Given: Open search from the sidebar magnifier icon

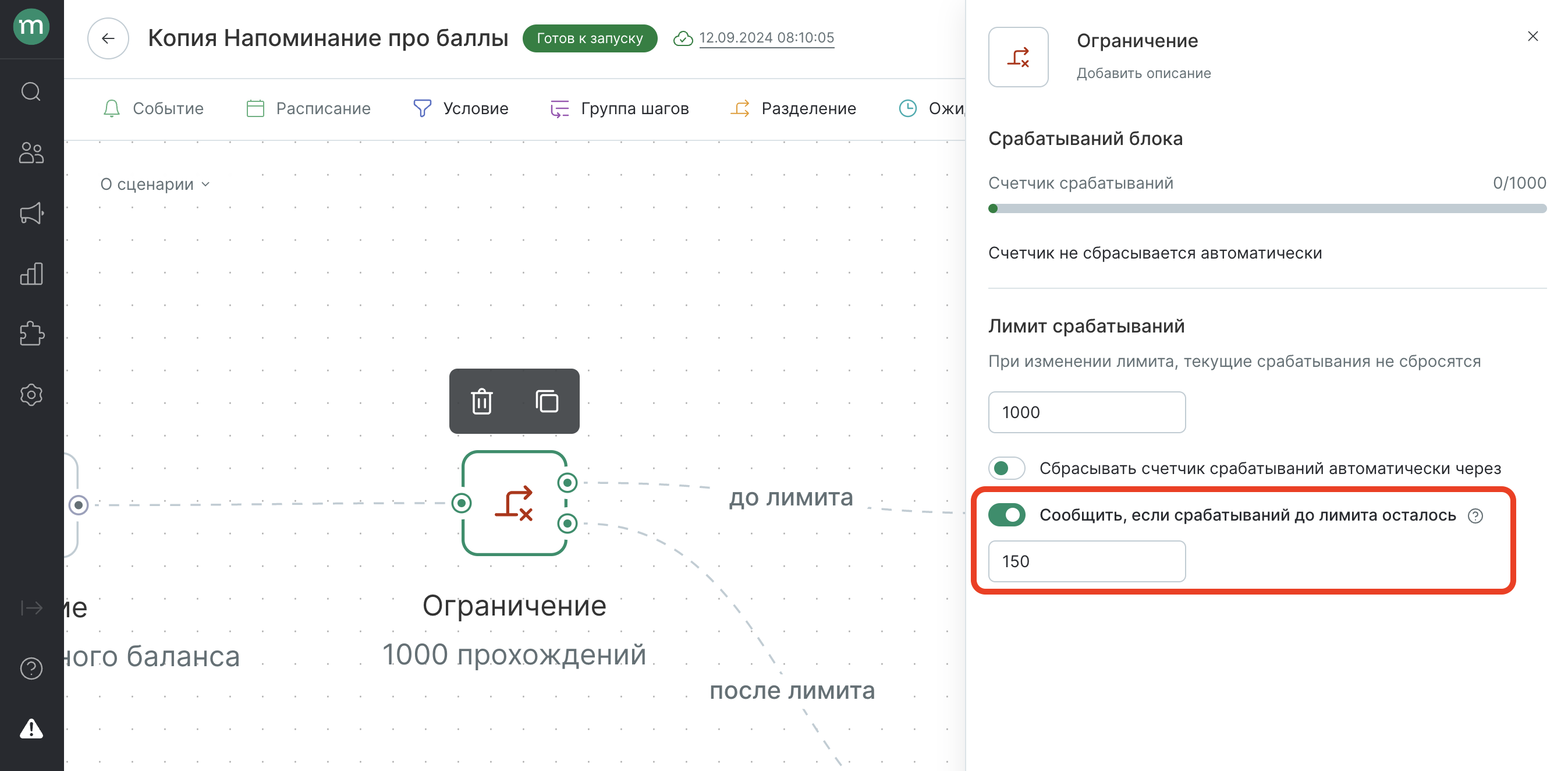Looking at the screenshot, I should tap(31, 92).
